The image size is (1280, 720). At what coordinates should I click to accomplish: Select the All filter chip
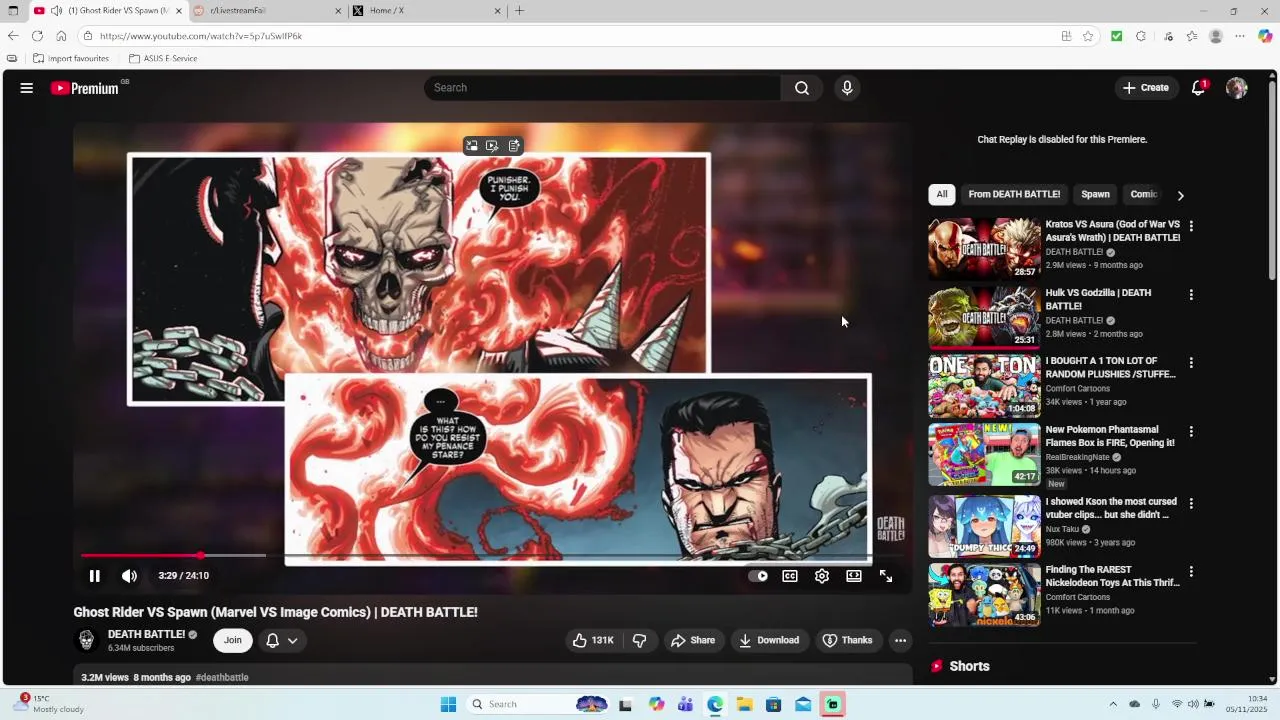click(941, 194)
